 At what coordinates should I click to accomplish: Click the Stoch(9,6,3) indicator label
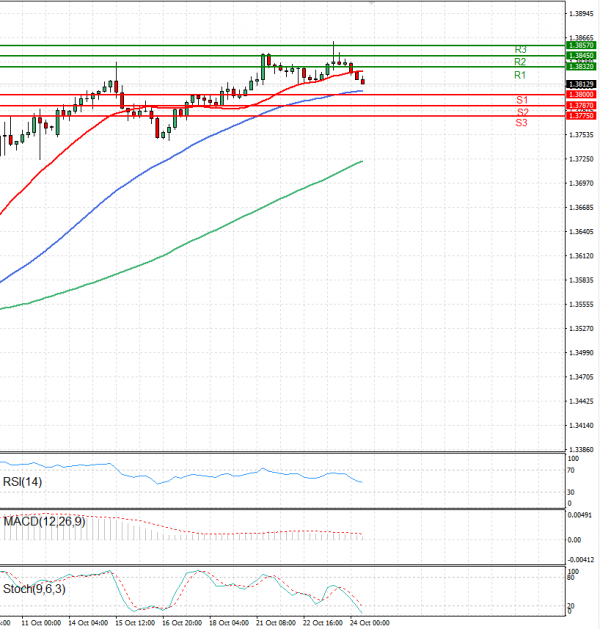click(x=34, y=589)
